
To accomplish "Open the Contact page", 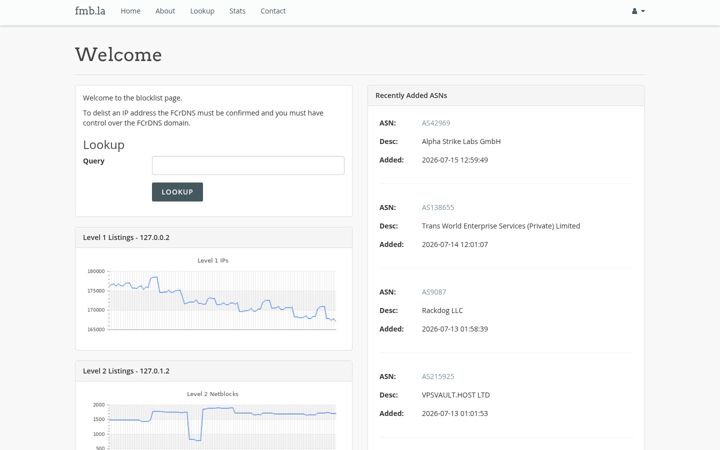I will [x=273, y=11].
